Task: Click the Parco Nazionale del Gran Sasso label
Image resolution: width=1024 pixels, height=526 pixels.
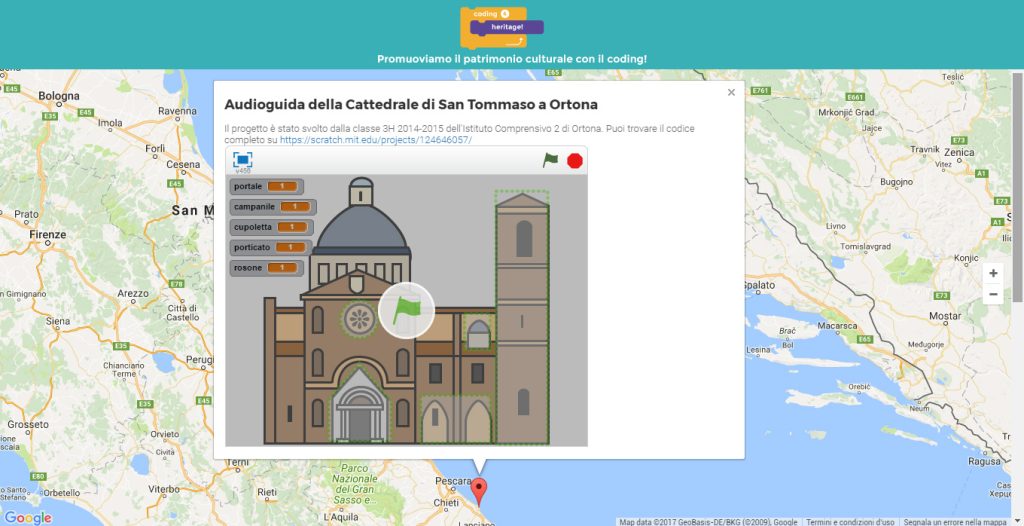Action: 355,484
